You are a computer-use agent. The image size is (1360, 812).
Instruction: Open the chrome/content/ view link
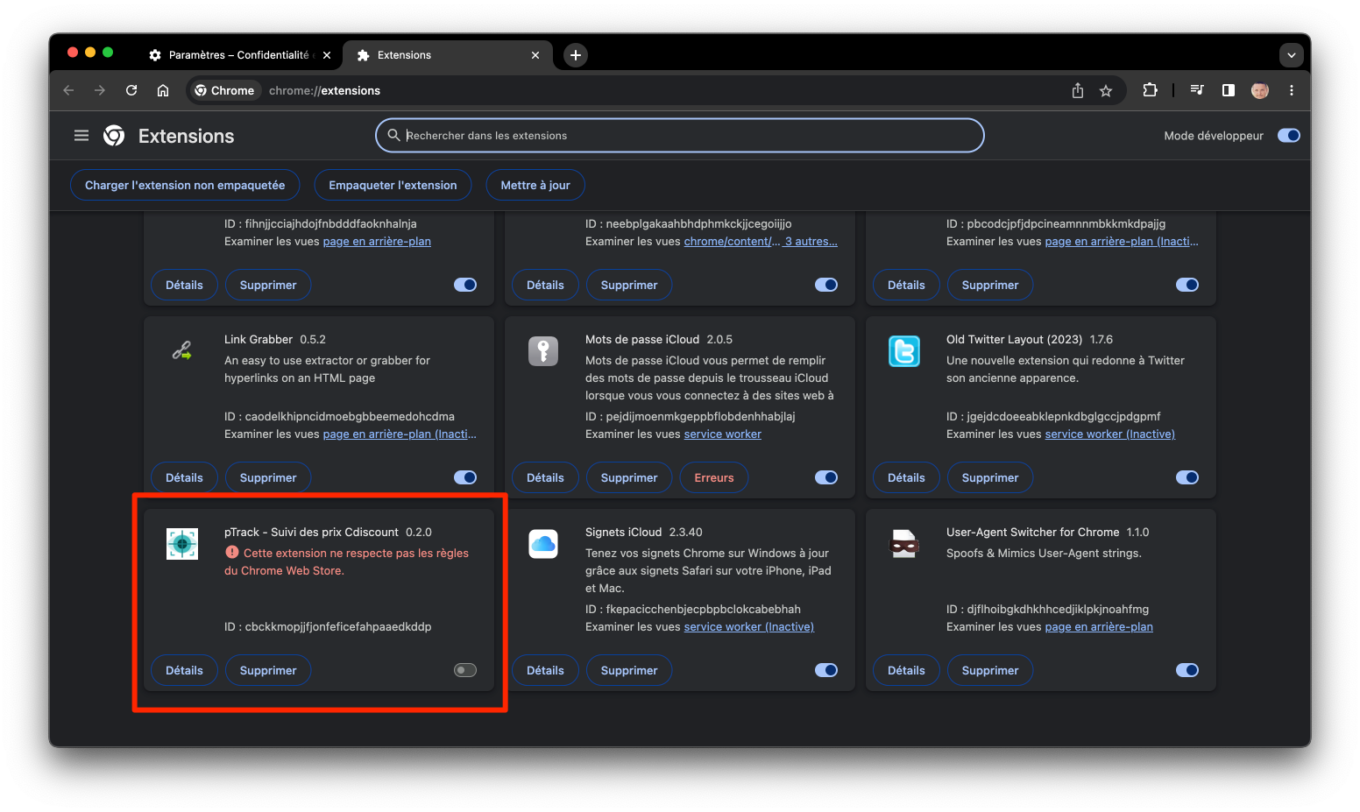pyautogui.click(x=731, y=242)
